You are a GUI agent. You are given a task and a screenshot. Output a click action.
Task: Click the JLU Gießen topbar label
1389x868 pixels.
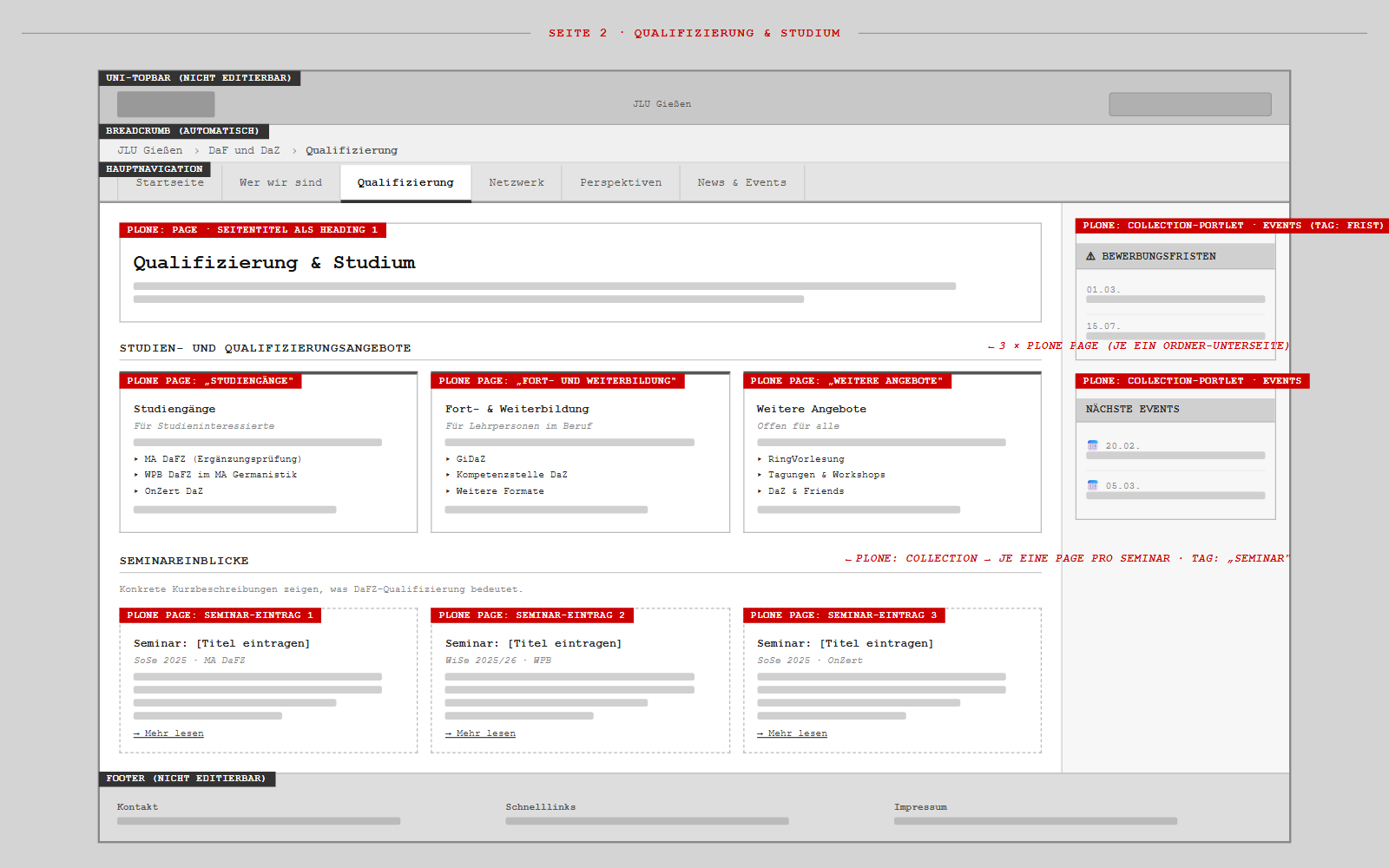tap(662, 104)
